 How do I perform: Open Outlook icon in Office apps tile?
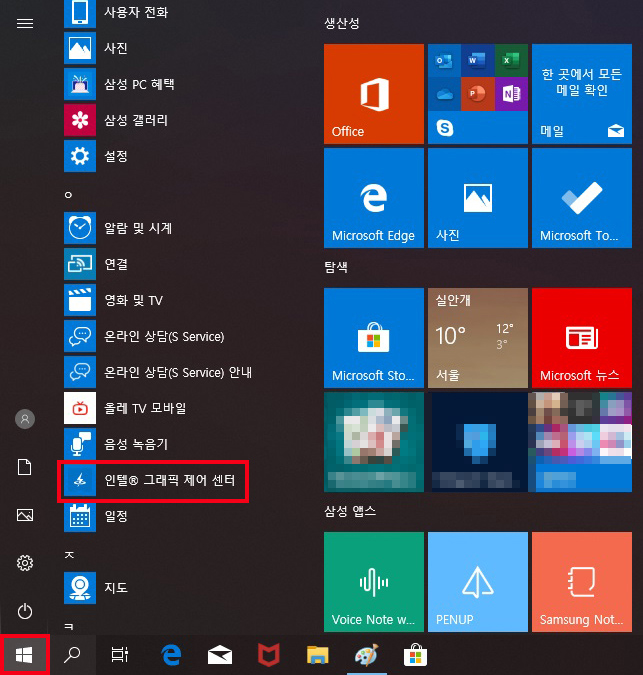tap(444, 61)
